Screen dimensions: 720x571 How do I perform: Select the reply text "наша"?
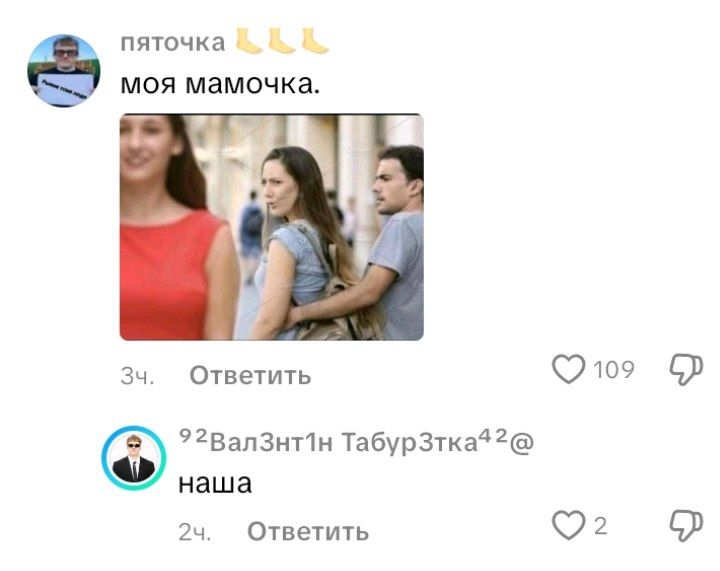215,483
